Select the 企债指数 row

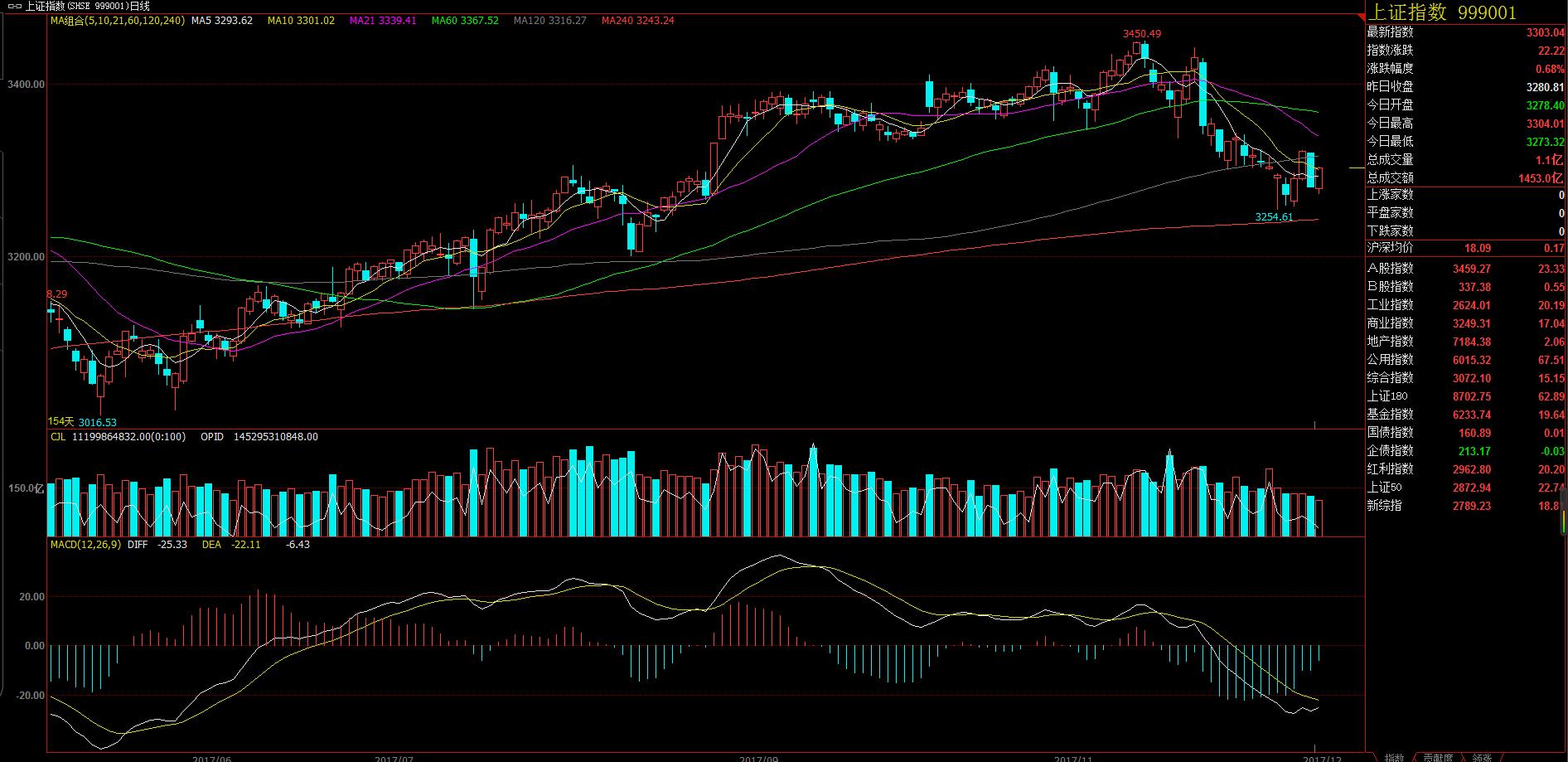(x=1465, y=451)
